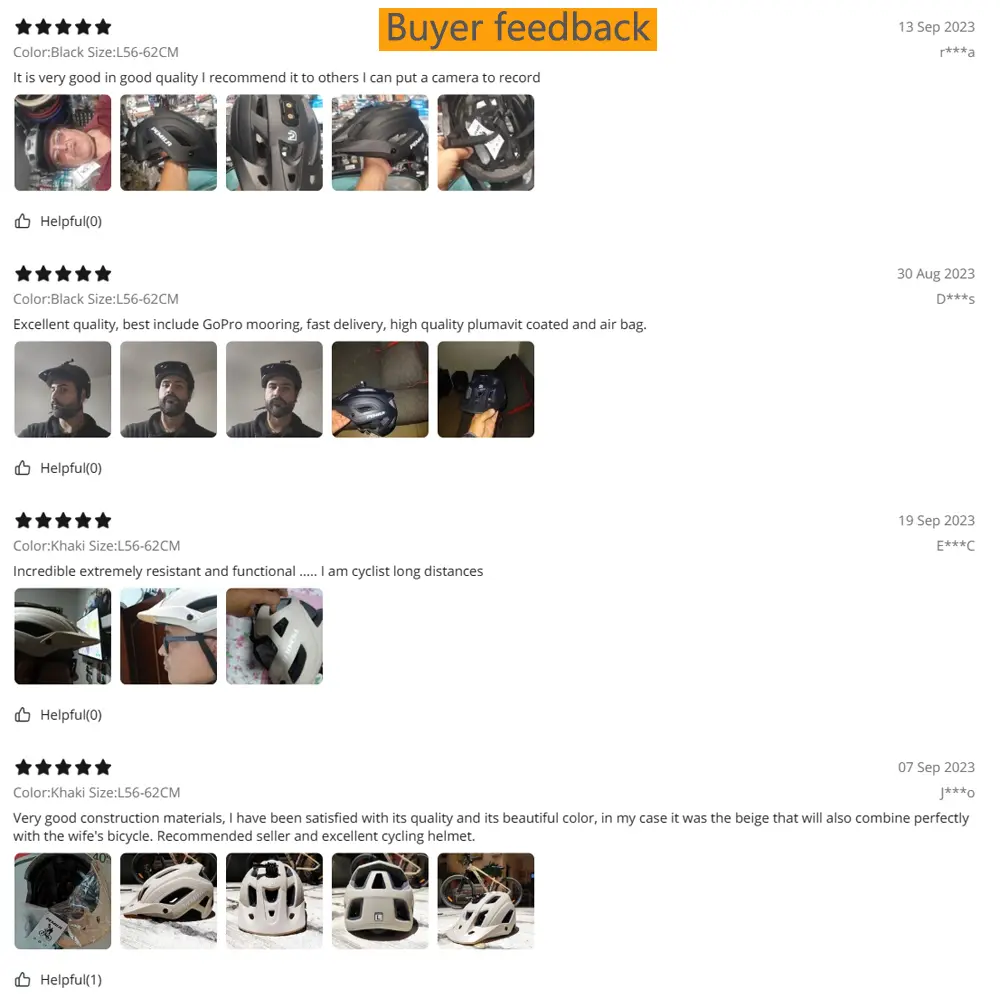Click Helpful(1) text on last review
Viewport: 1000px width, 1000px height.
(71, 980)
